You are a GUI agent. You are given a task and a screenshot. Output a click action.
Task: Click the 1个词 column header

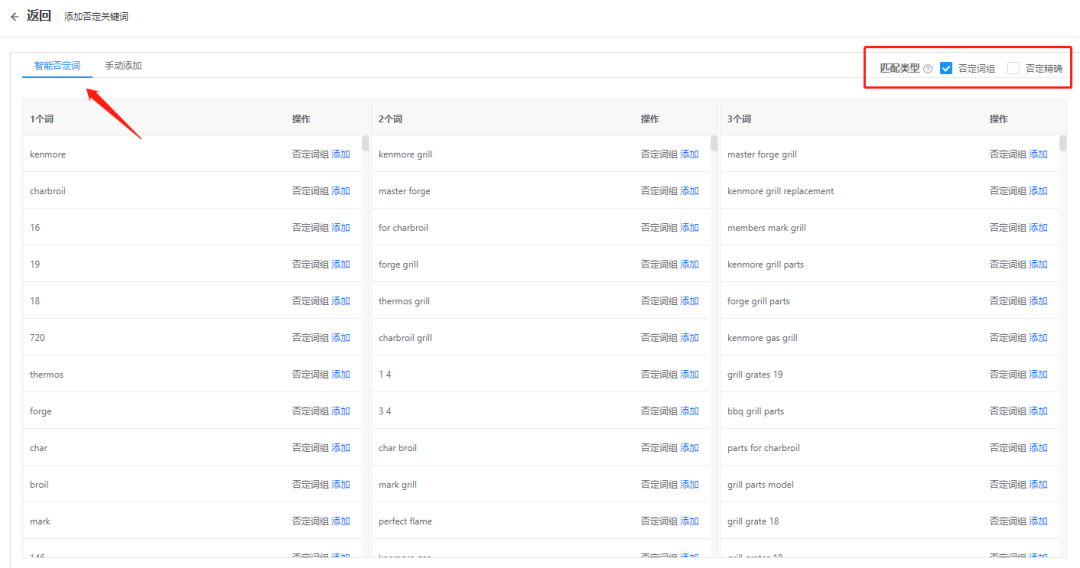click(x=41, y=119)
